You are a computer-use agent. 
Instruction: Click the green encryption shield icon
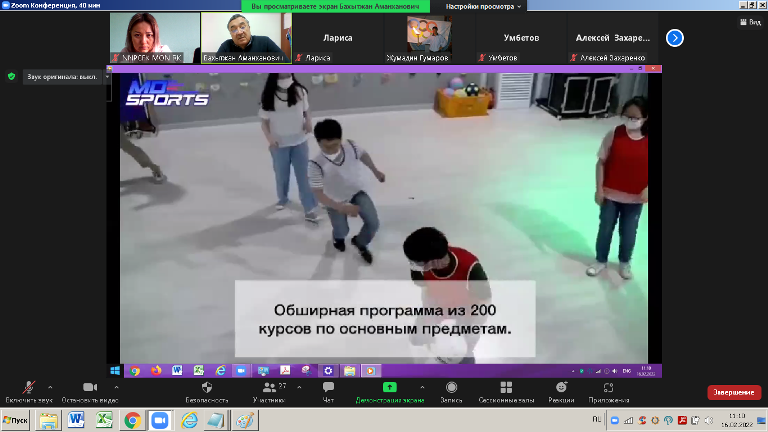[11, 76]
